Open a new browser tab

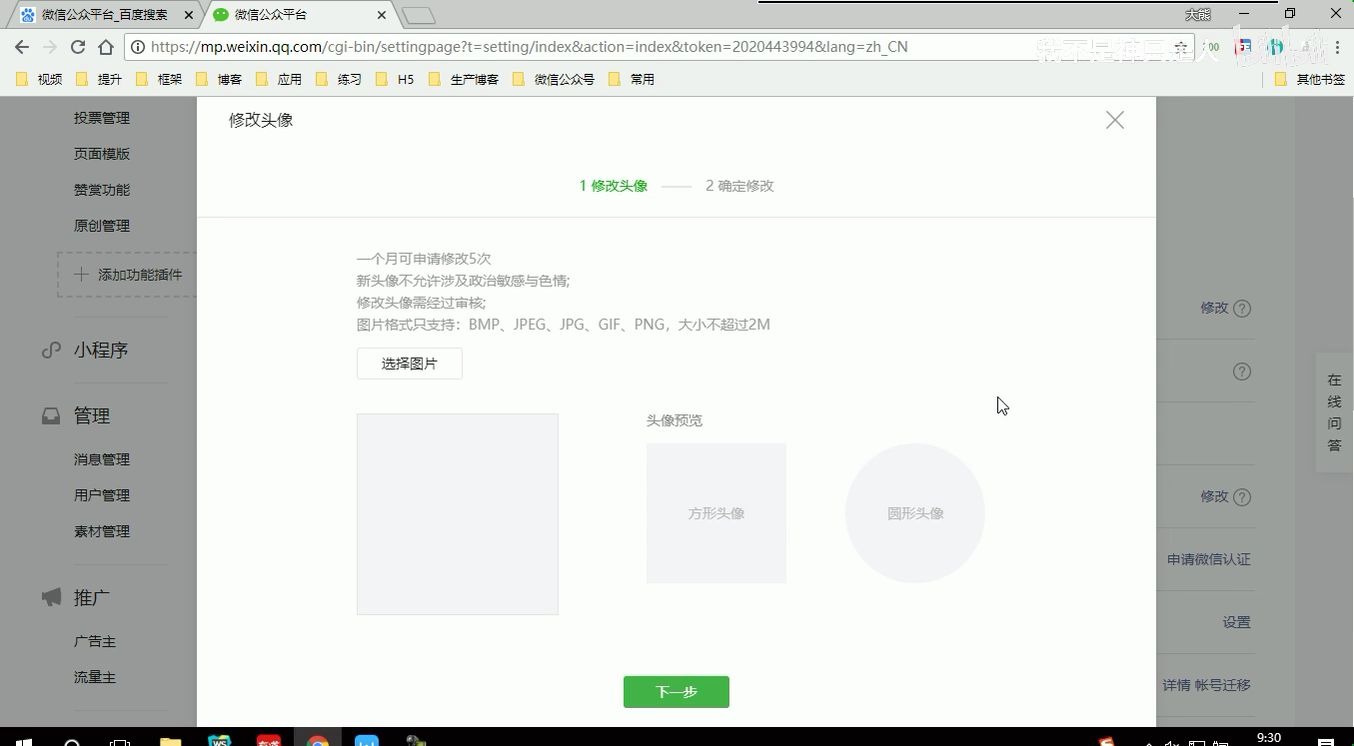418,15
